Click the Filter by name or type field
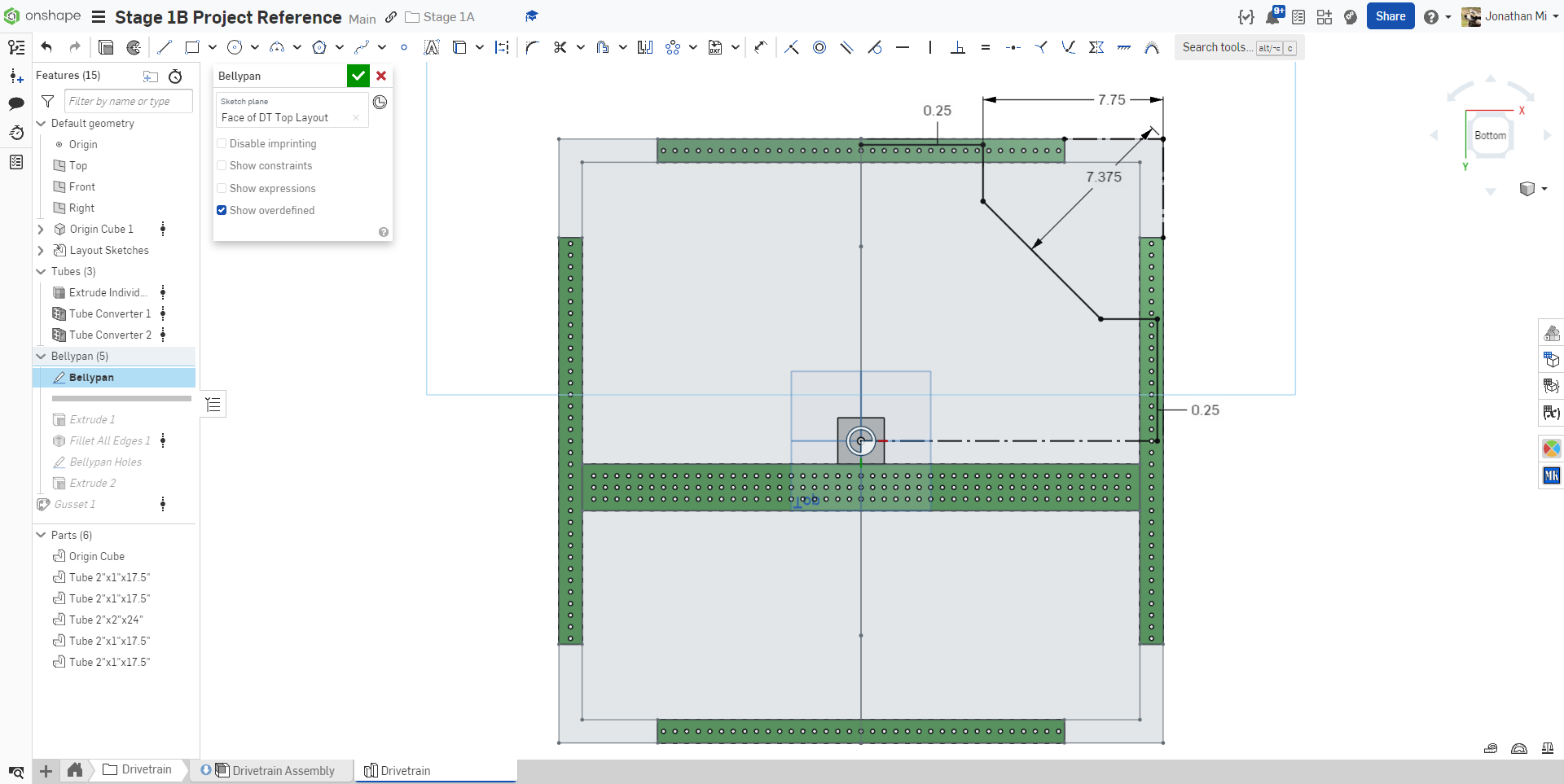Screen dimensions: 1564x784 point(128,101)
